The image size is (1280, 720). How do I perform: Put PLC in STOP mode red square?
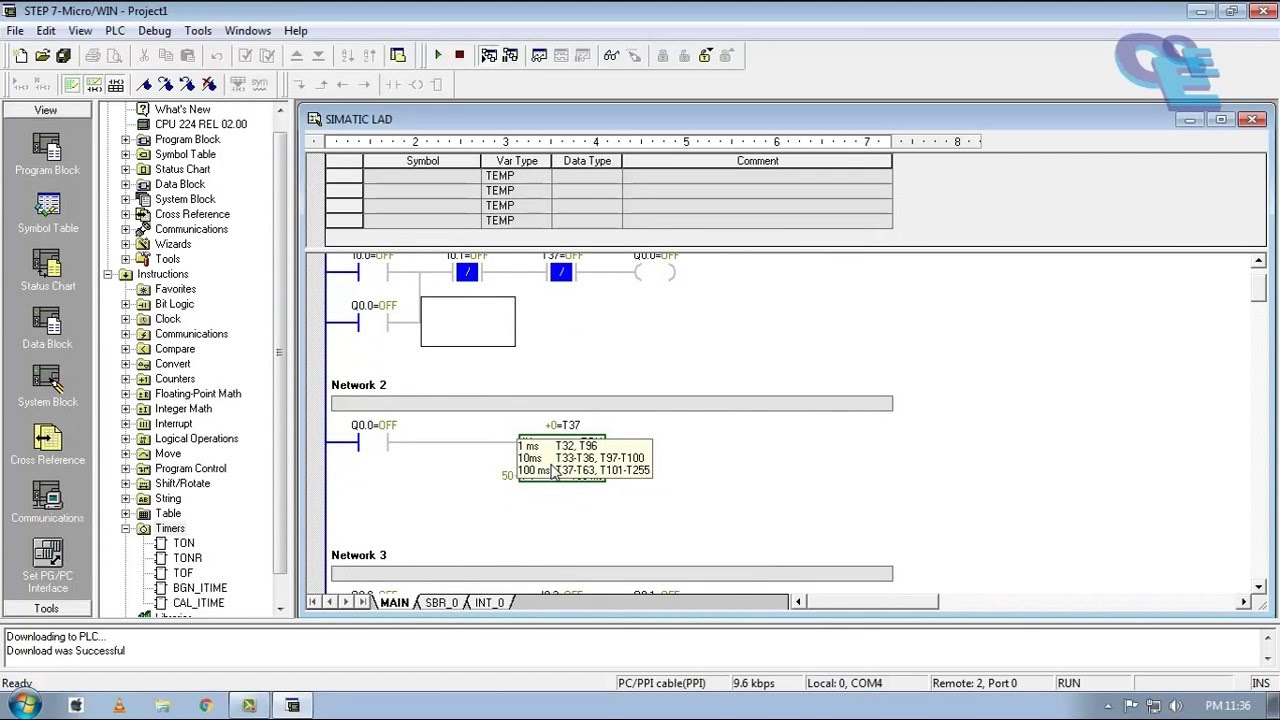pyautogui.click(x=460, y=56)
